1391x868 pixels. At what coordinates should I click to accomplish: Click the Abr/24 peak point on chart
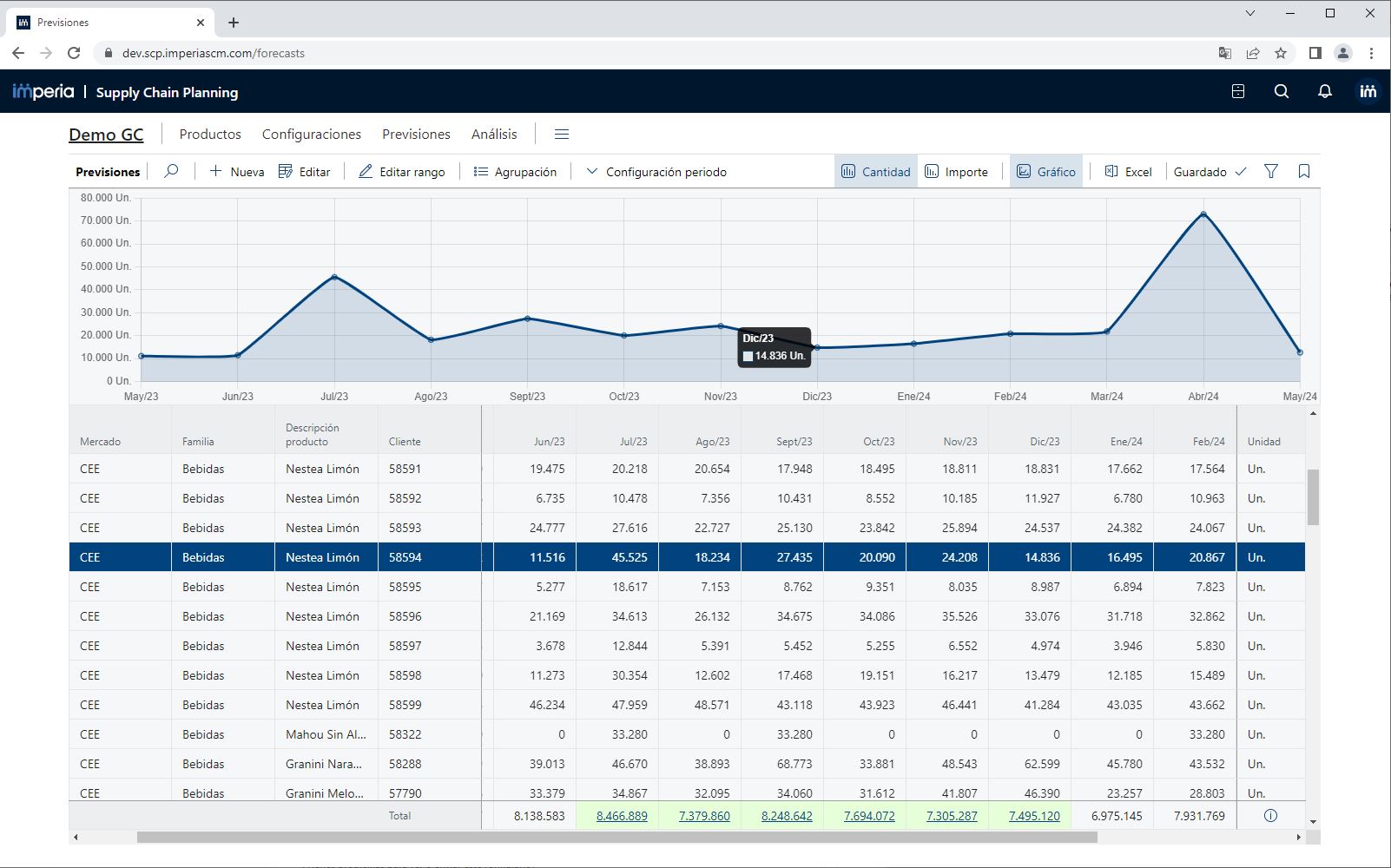coord(1203,214)
